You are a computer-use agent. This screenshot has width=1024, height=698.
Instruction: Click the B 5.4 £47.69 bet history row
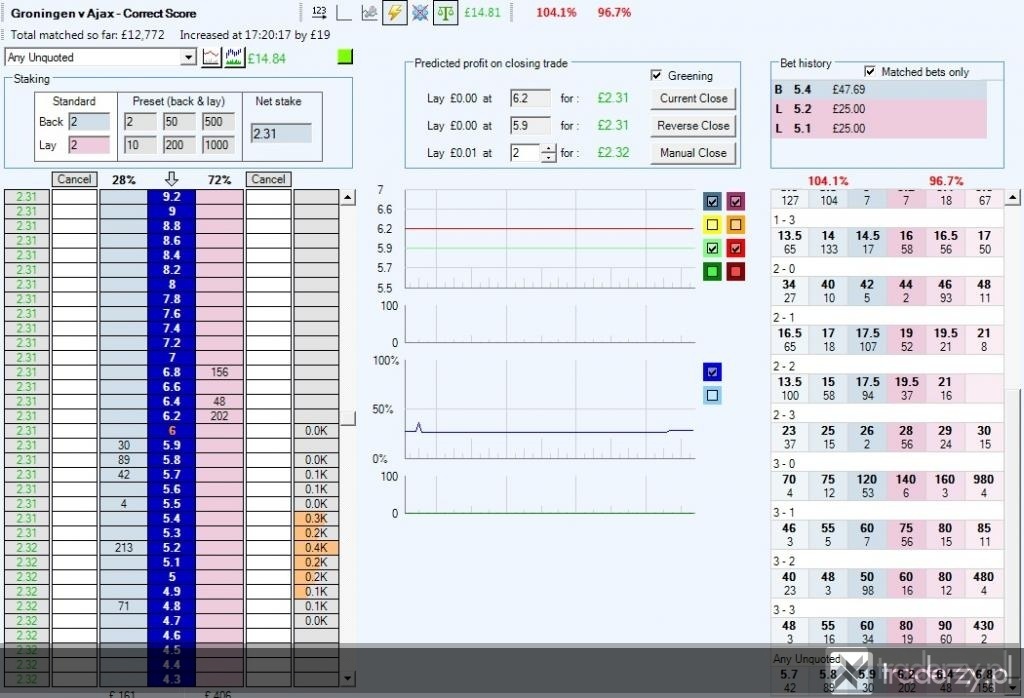point(880,89)
